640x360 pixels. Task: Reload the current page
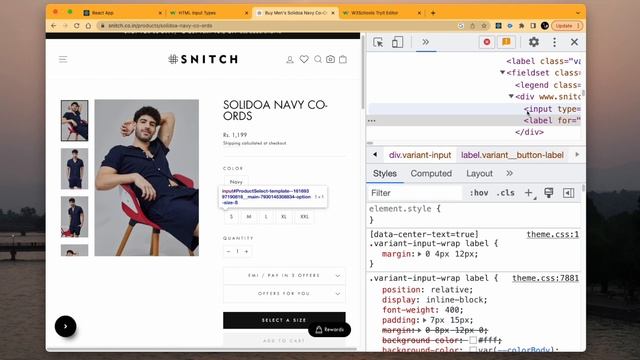point(77,26)
